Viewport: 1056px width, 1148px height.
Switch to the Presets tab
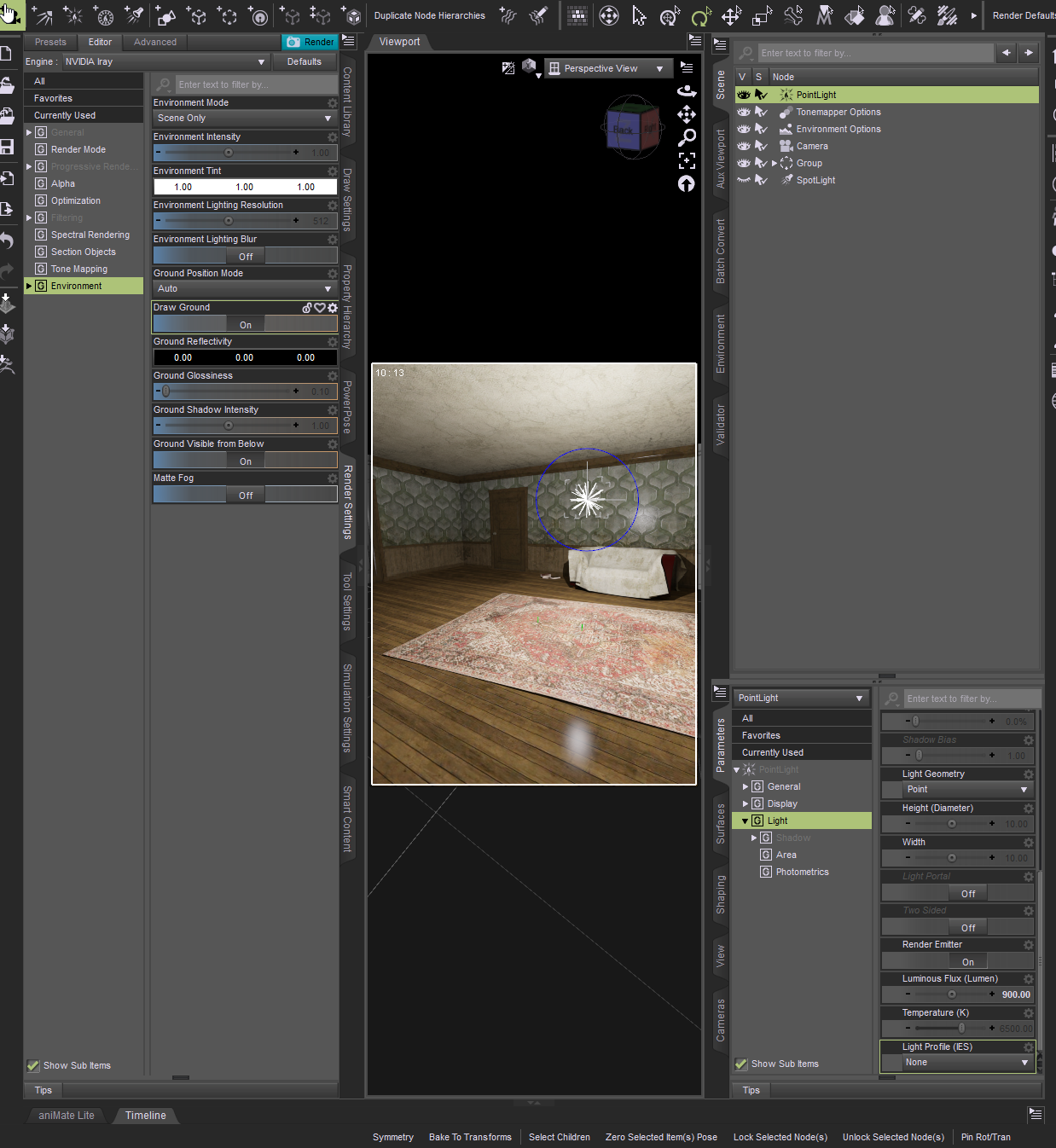coord(50,42)
